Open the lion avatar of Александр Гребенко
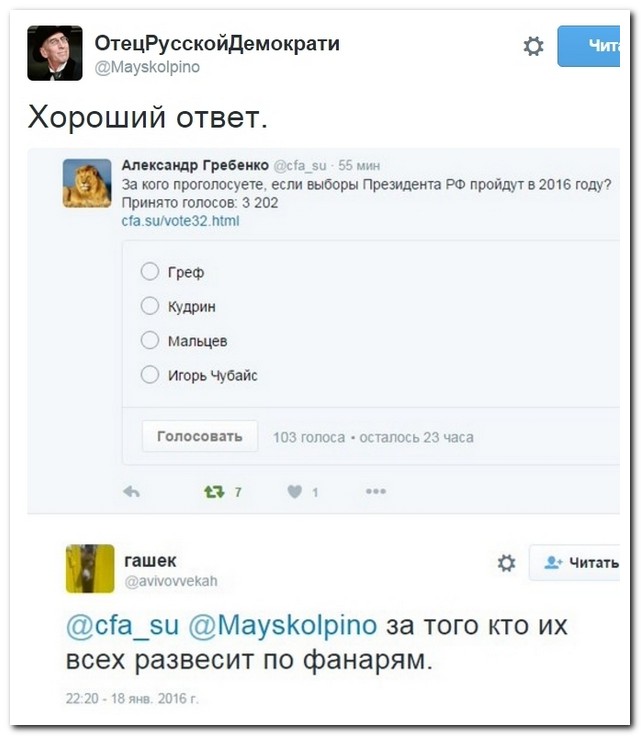This screenshot has height=736, width=641. (87, 184)
